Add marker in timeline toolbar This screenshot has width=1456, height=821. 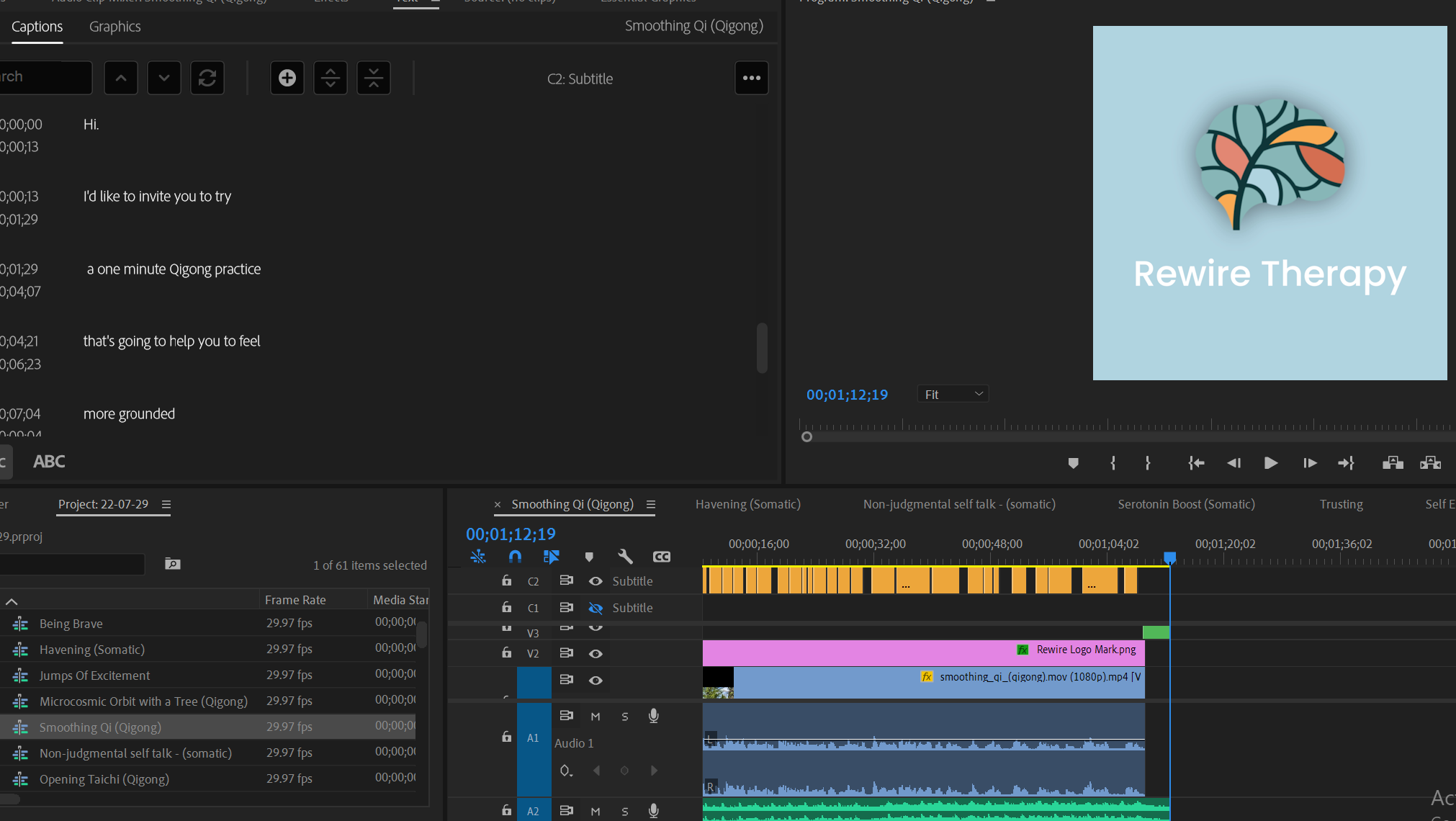589,557
